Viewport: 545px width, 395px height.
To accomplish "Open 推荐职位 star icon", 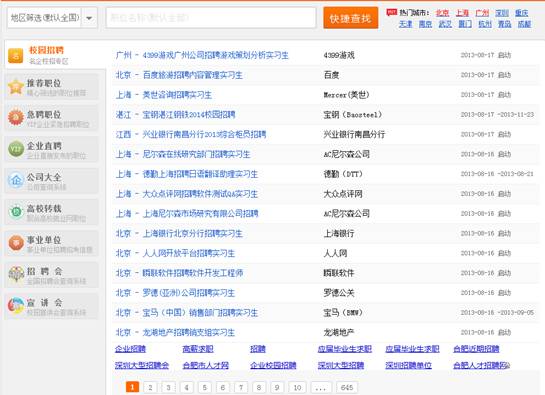I will (x=16, y=87).
